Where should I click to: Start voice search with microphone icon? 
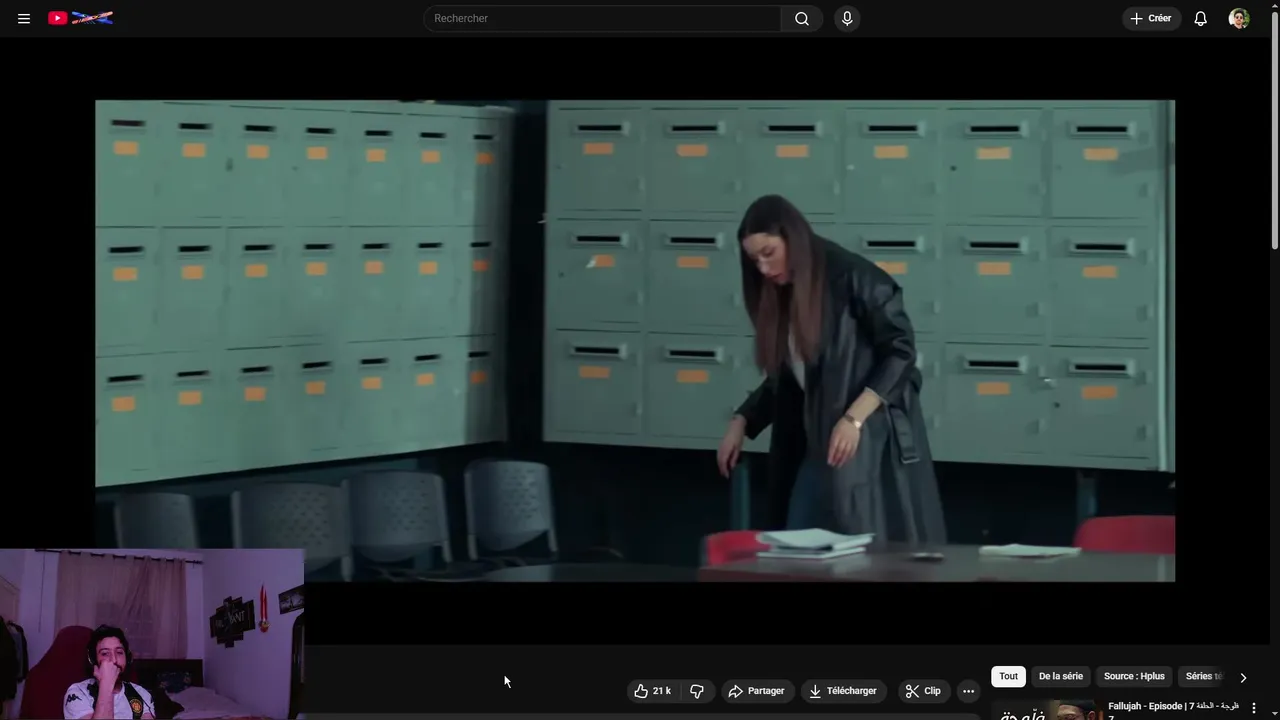coord(847,18)
